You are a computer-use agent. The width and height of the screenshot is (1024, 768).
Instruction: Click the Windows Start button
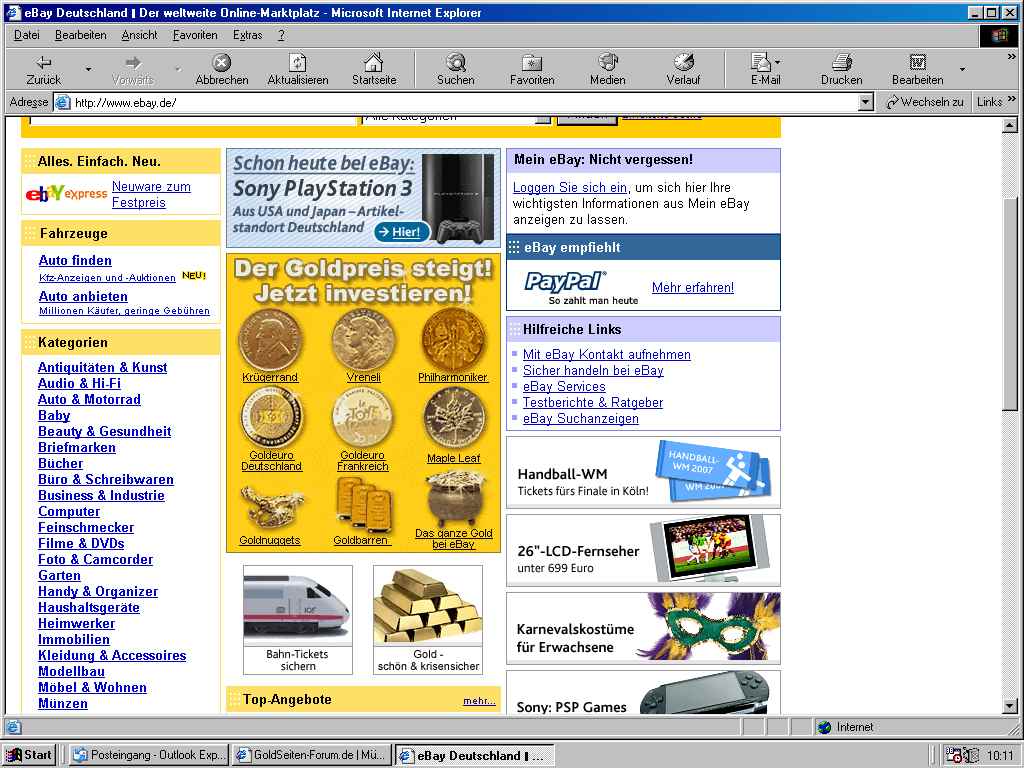click(x=30, y=755)
